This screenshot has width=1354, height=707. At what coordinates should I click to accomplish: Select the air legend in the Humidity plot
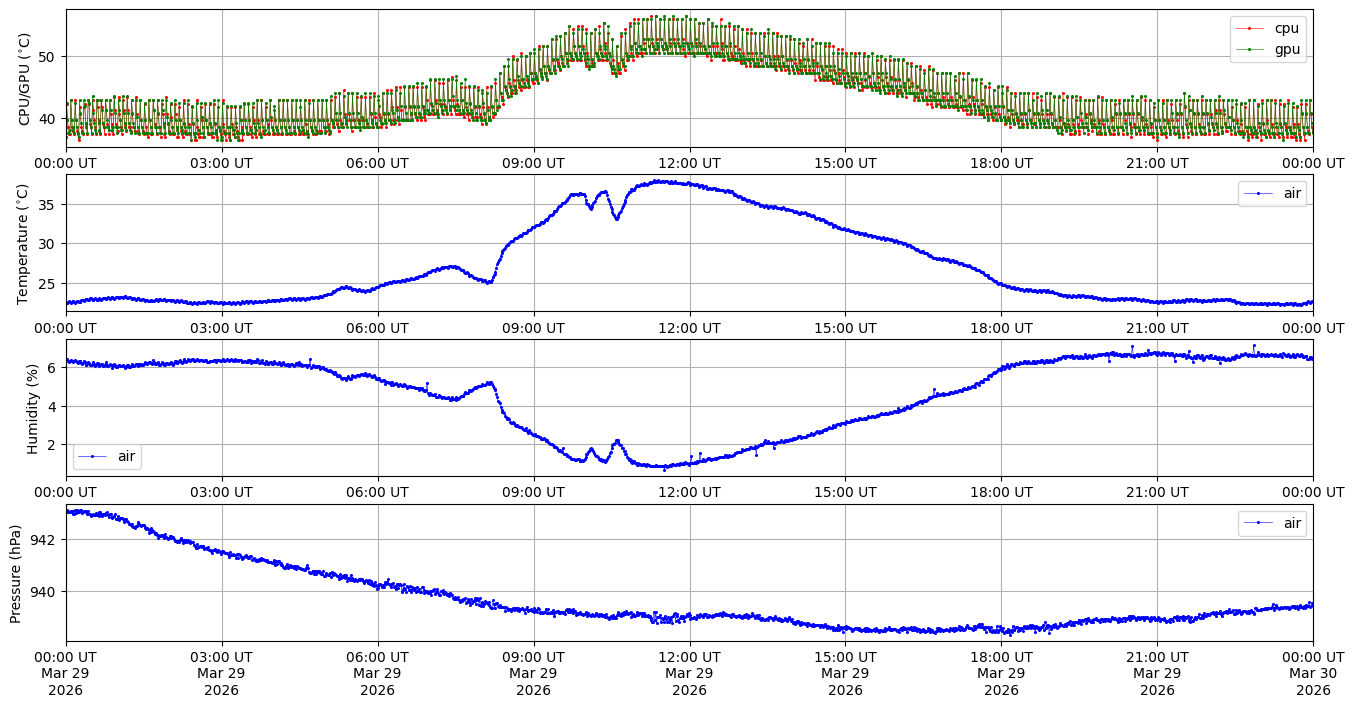[126, 457]
